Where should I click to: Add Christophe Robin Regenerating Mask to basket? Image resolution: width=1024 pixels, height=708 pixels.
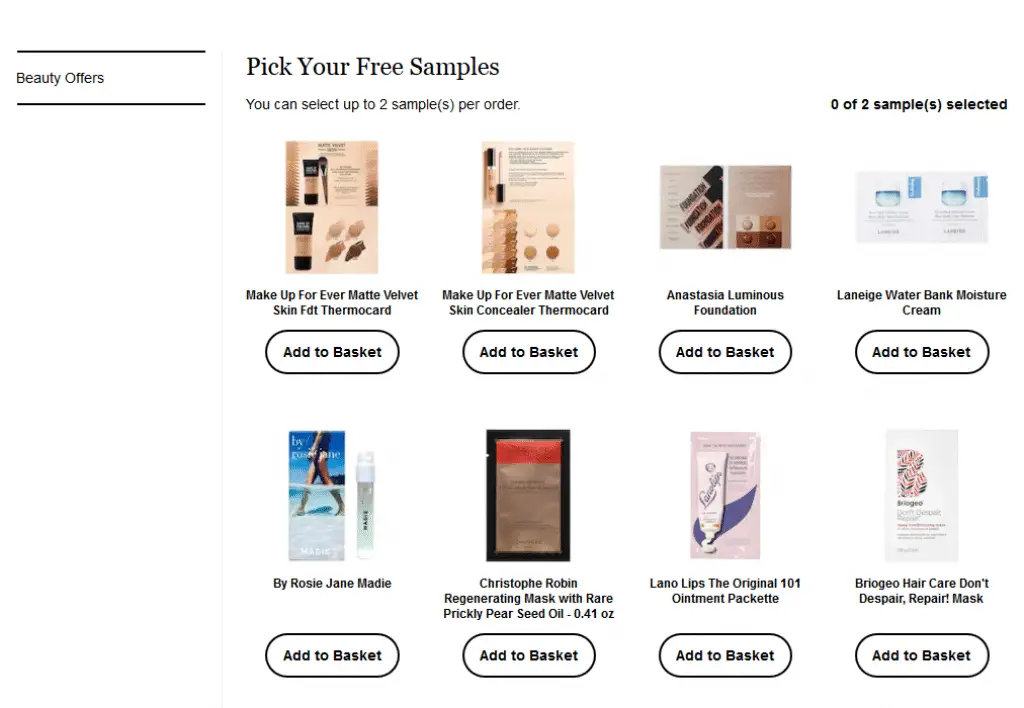pyautogui.click(x=528, y=655)
